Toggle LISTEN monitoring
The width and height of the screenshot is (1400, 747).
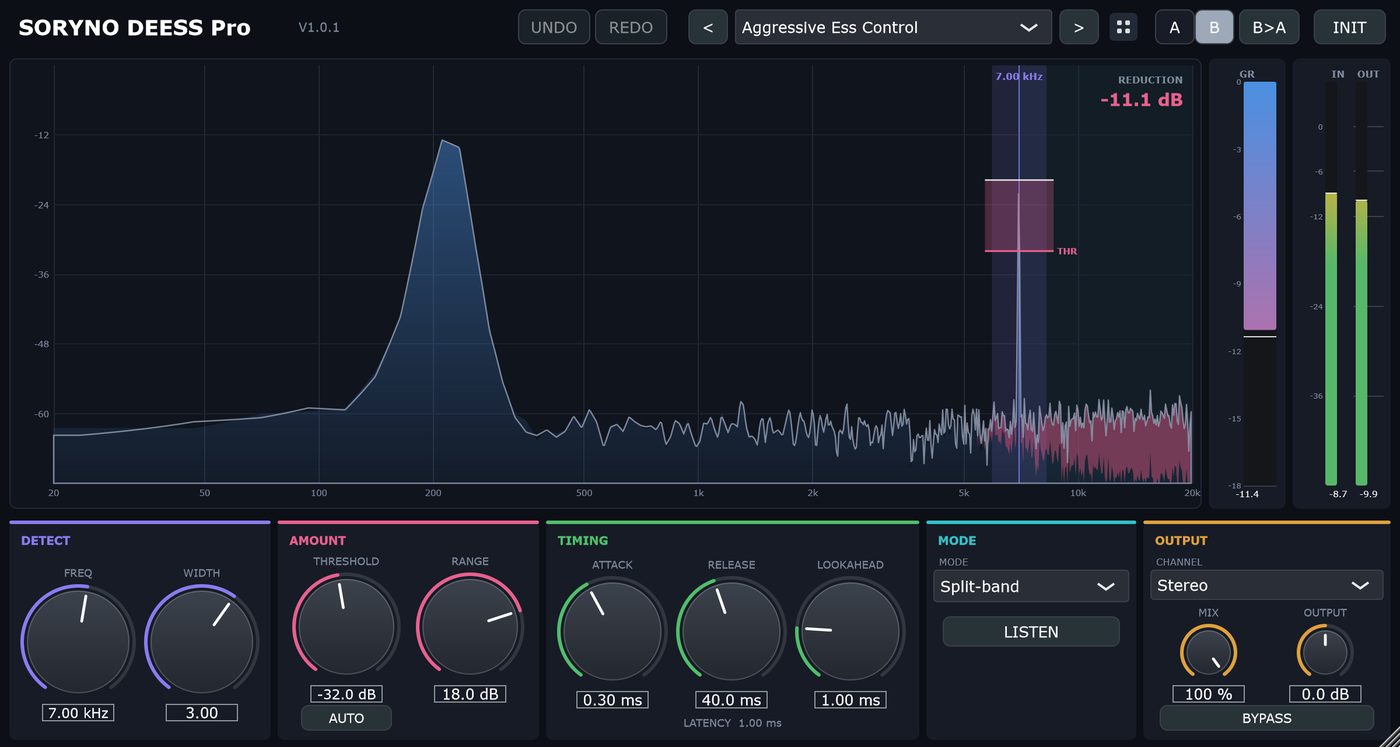click(1031, 632)
